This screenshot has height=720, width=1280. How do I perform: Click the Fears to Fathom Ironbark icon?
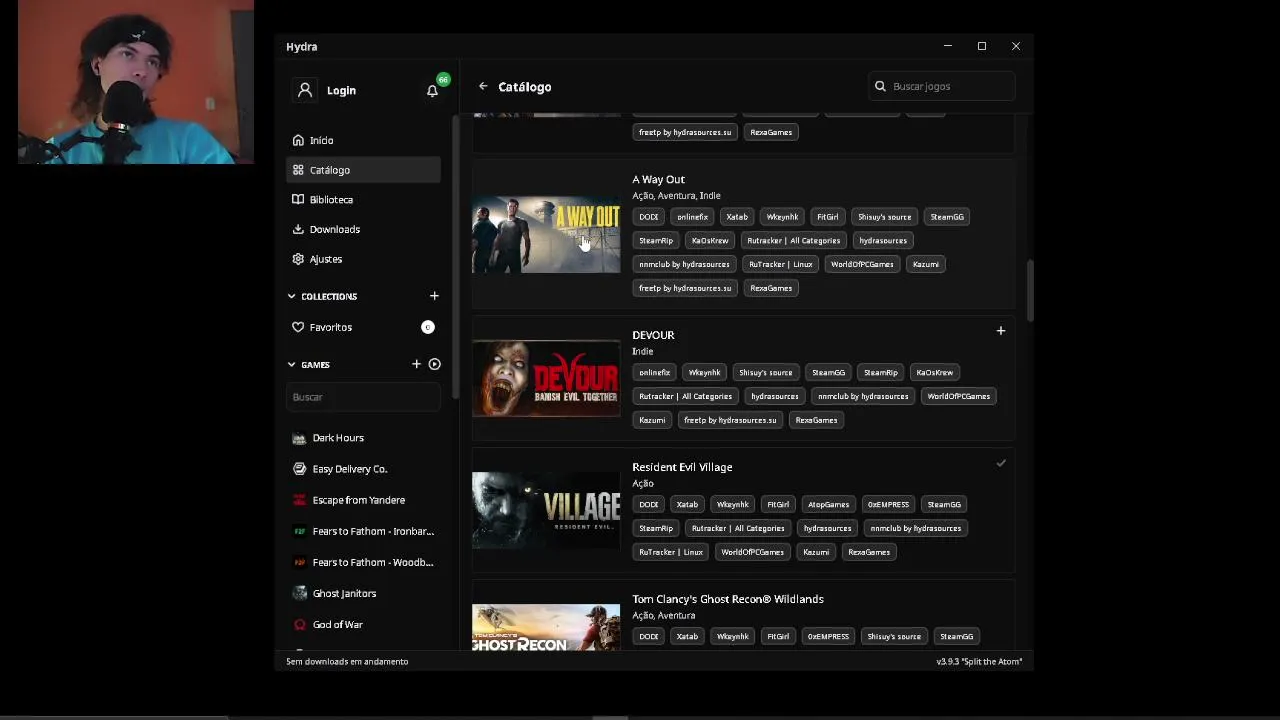coord(299,531)
